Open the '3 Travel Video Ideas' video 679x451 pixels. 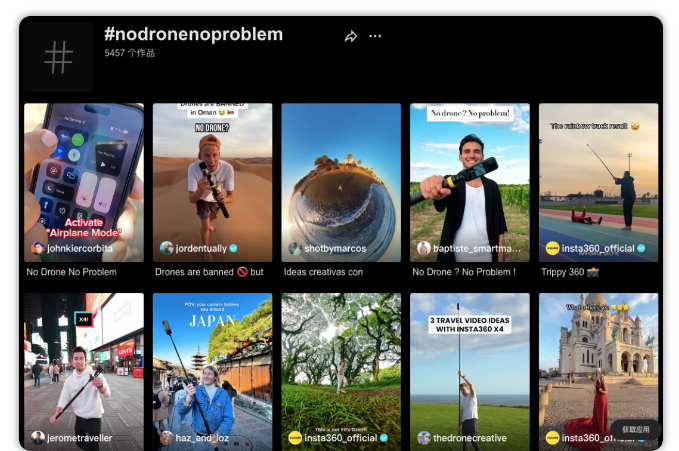pos(470,372)
